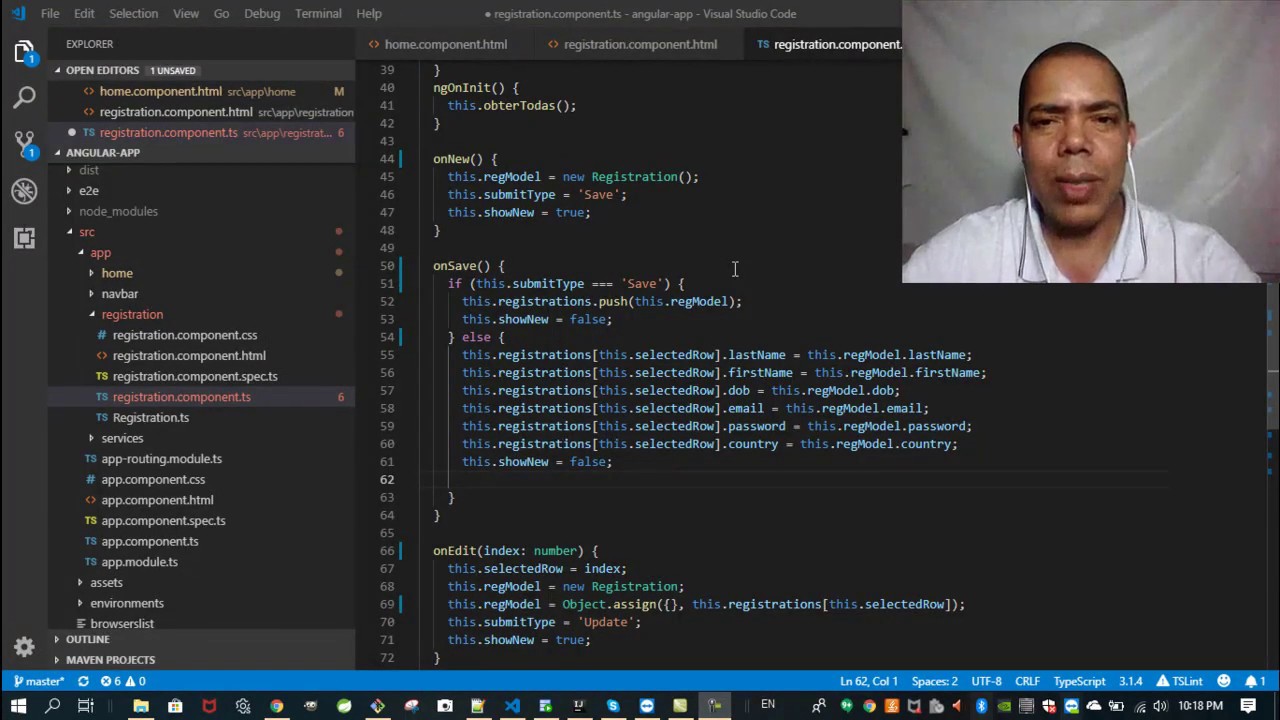This screenshot has width=1280, height=720.
Task: Open the Source Control view
Action: tap(24, 145)
